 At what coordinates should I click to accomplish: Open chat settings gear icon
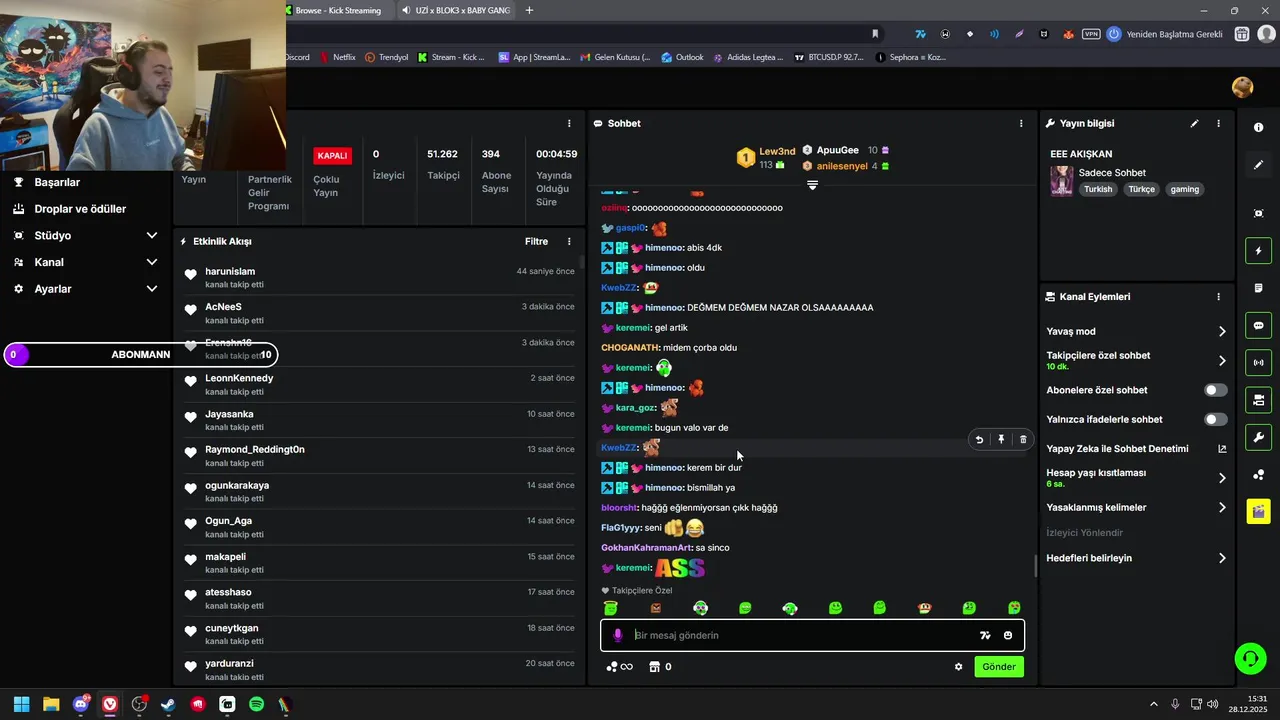tap(958, 667)
